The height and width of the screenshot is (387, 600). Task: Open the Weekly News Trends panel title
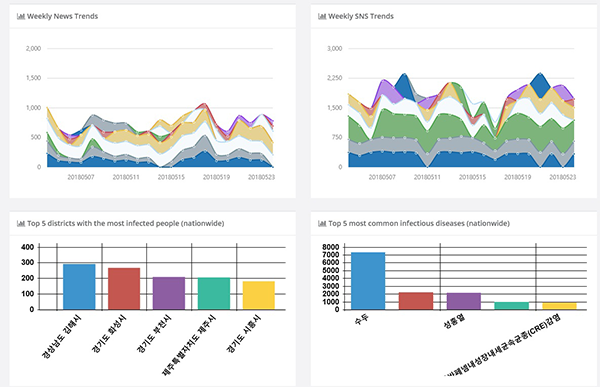(x=62, y=16)
